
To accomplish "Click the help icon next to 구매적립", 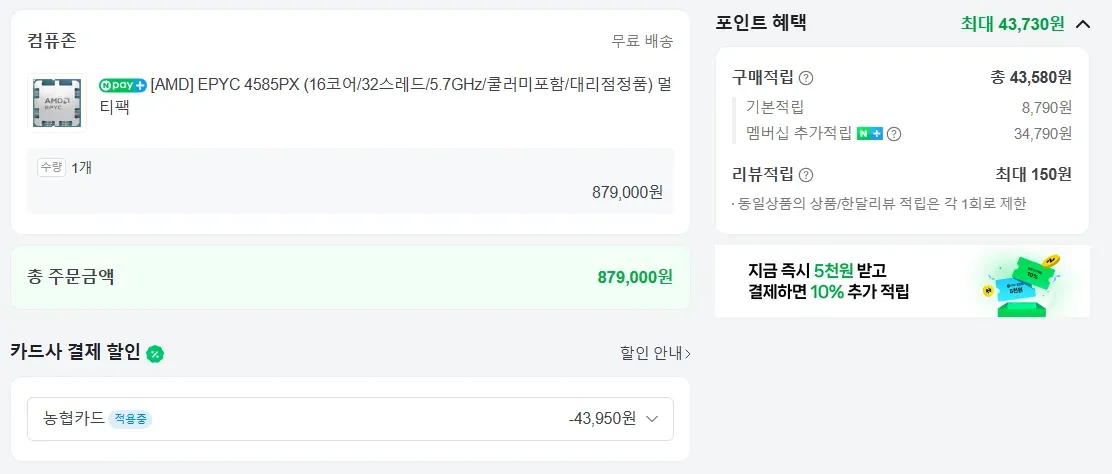I will (x=806, y=78).
